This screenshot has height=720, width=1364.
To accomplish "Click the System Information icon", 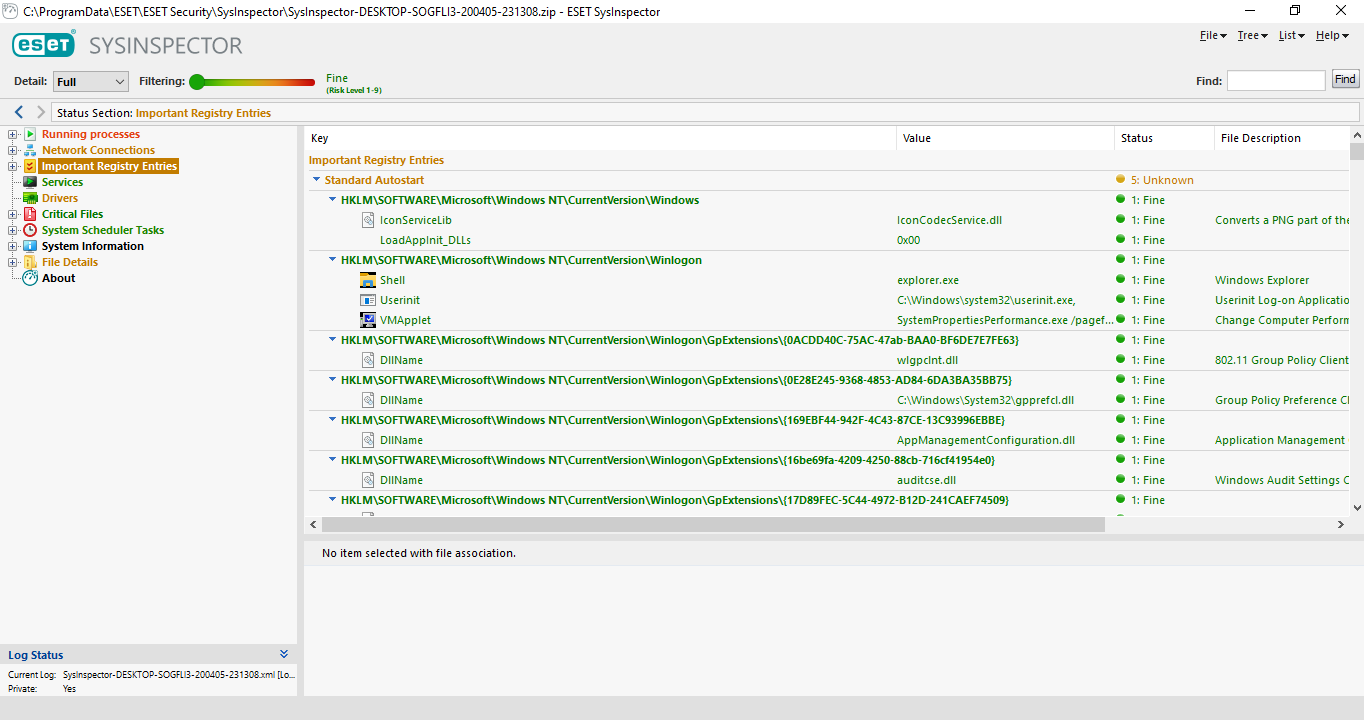I will [30, 246].
